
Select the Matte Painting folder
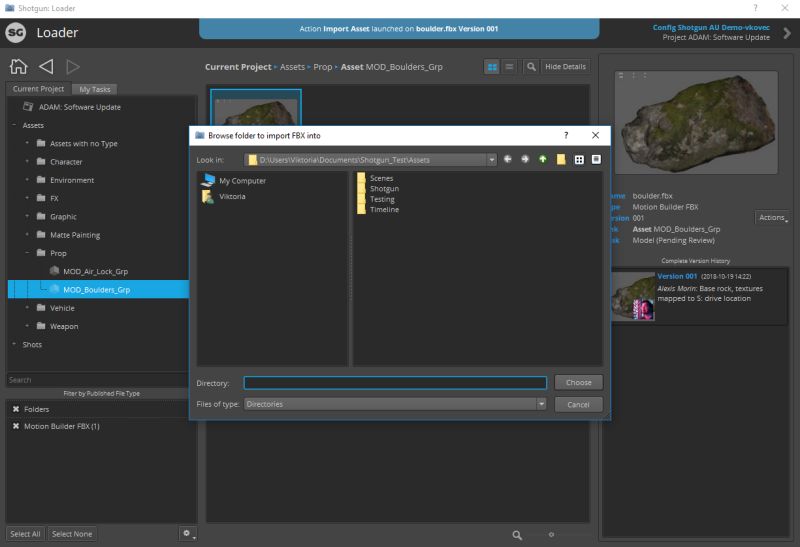[x=74, y=235]
